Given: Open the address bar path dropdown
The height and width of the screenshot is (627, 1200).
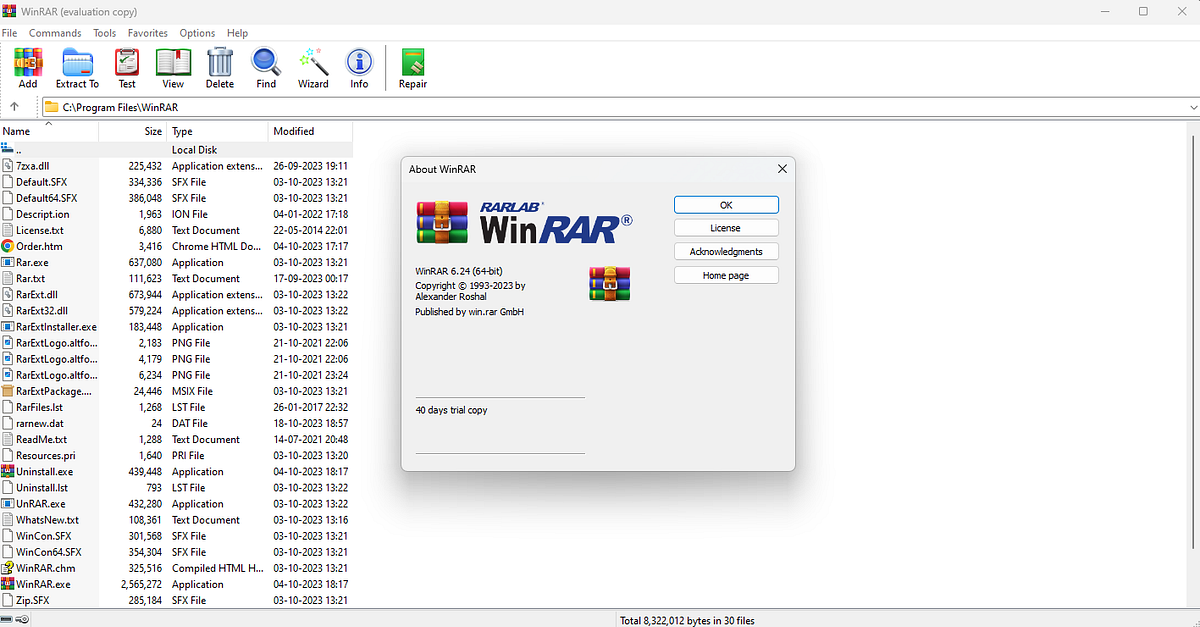Looking at the screenshot, I should [x=1193, y=106].
